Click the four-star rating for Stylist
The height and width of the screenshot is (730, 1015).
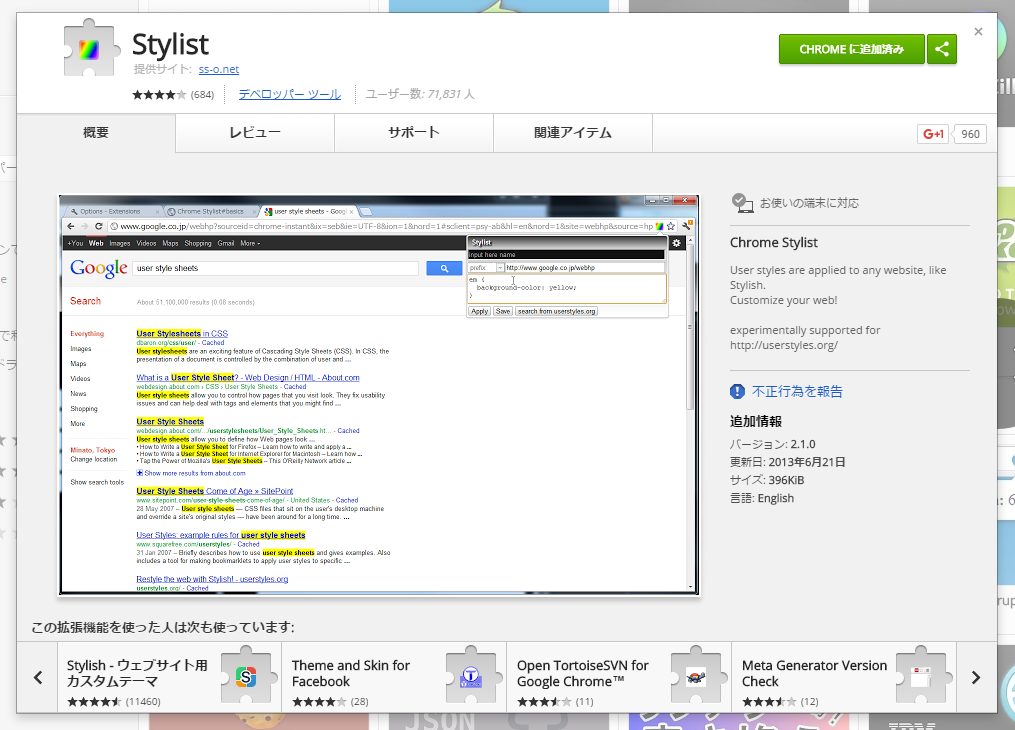pos(159,94)
